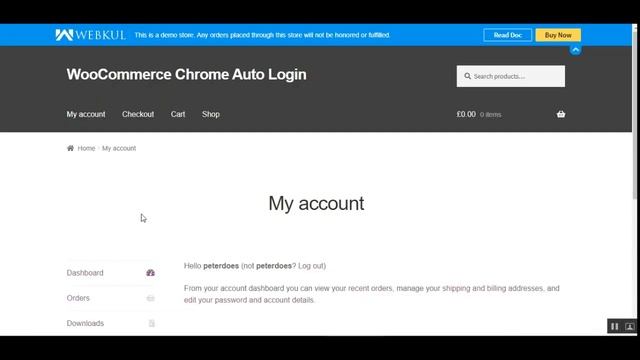Viewport: 640px width, 360px height.
Task: Click the Orders basket icon in sidebar
Action: pos(151,298)
